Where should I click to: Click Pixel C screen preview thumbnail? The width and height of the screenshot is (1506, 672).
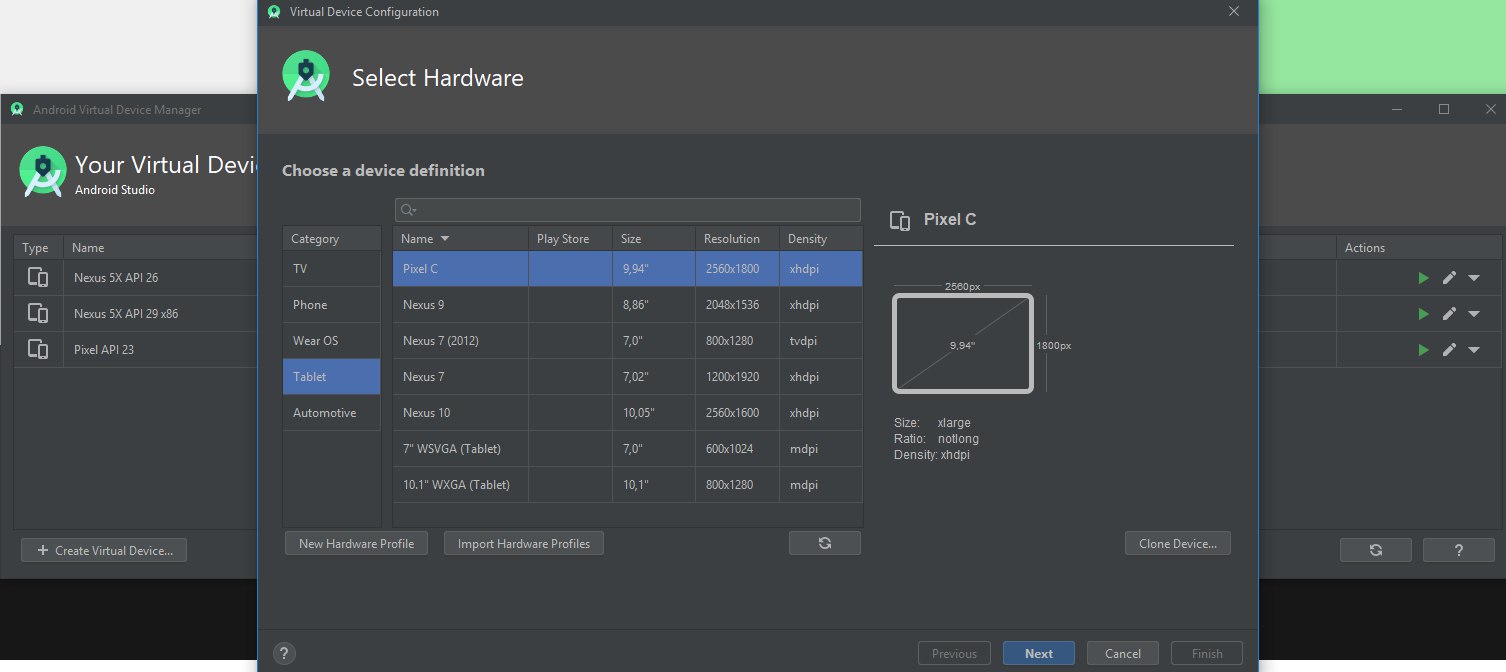(x=962, y=343)
